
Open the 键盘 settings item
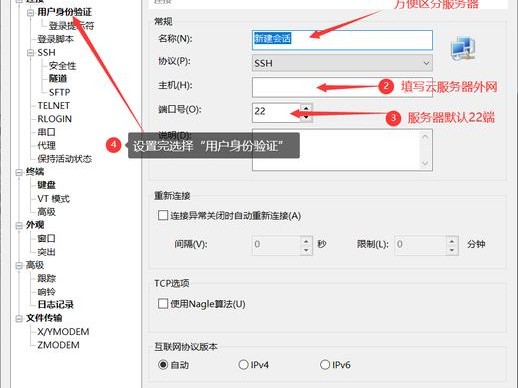click(x=46, y=185)
